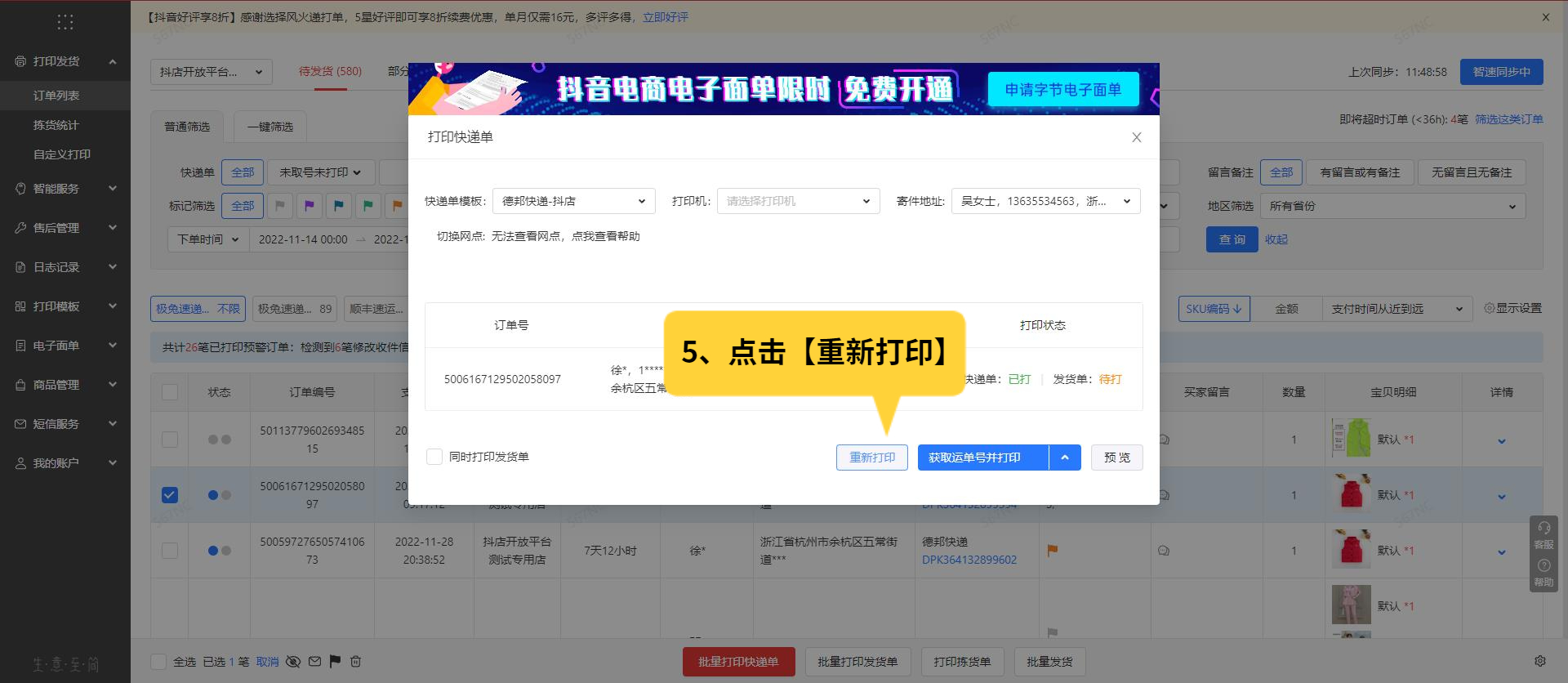Expand 售后管理 sidebar menu
The height and width of the screenshot is (683, 1568).
(x=65, y=228)
